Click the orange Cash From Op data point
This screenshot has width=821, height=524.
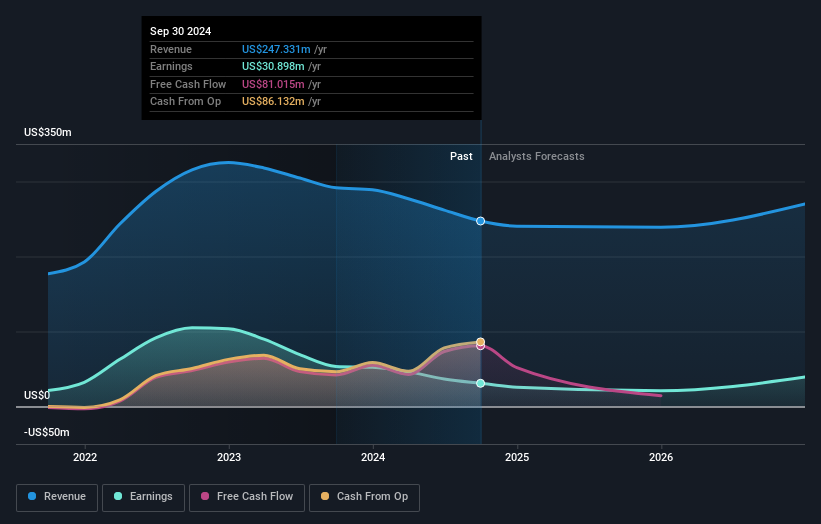pos(480,342)
